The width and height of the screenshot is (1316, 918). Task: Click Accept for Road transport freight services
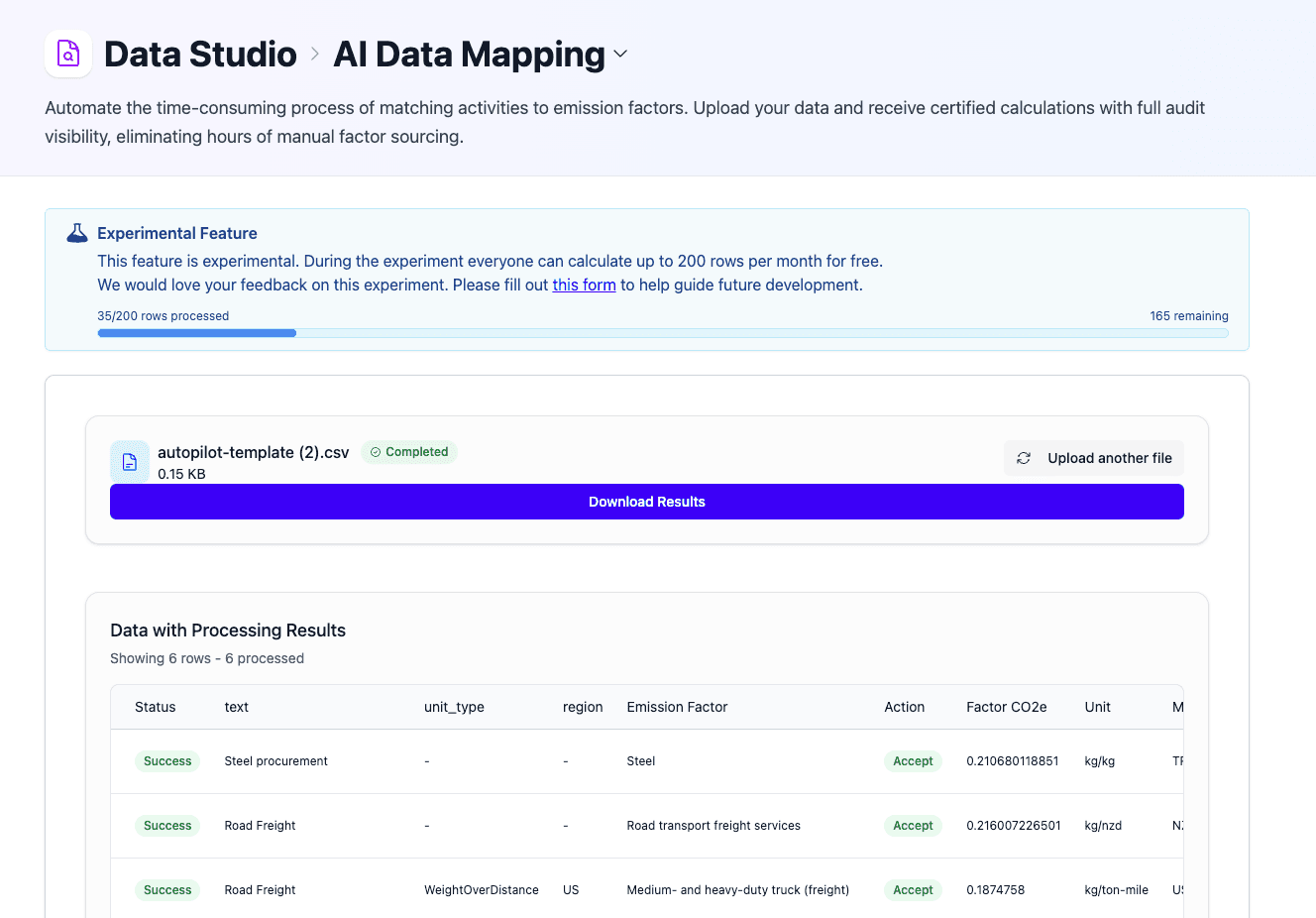(x=913, y=826)
